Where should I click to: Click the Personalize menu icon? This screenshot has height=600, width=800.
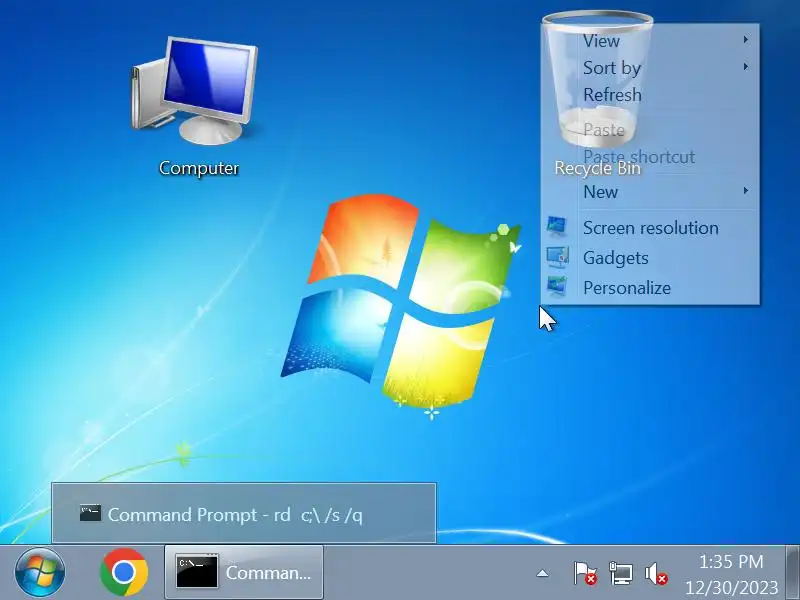pyautogui.click(x=557, y=287)
